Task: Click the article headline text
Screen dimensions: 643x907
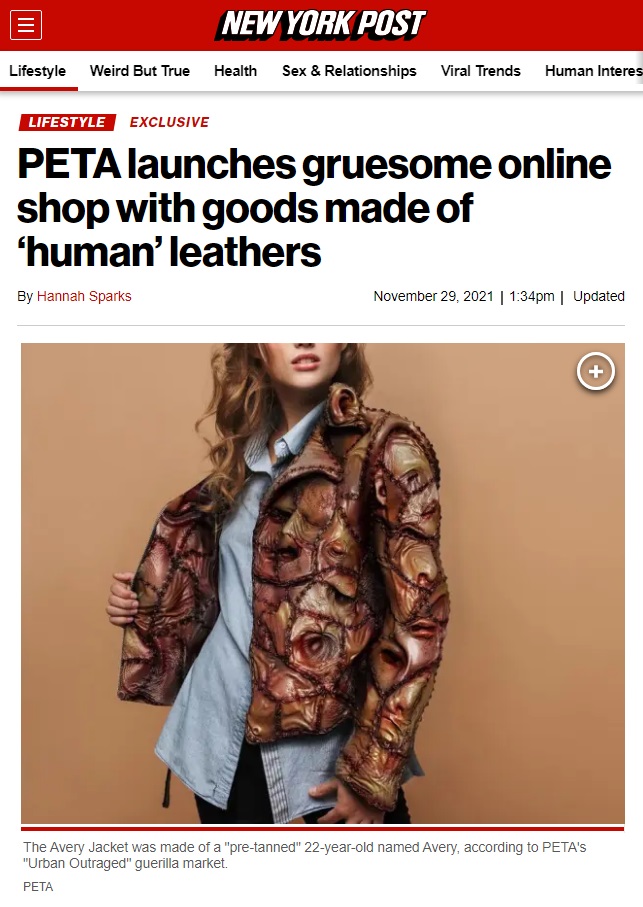Action: tap(314, 208)
